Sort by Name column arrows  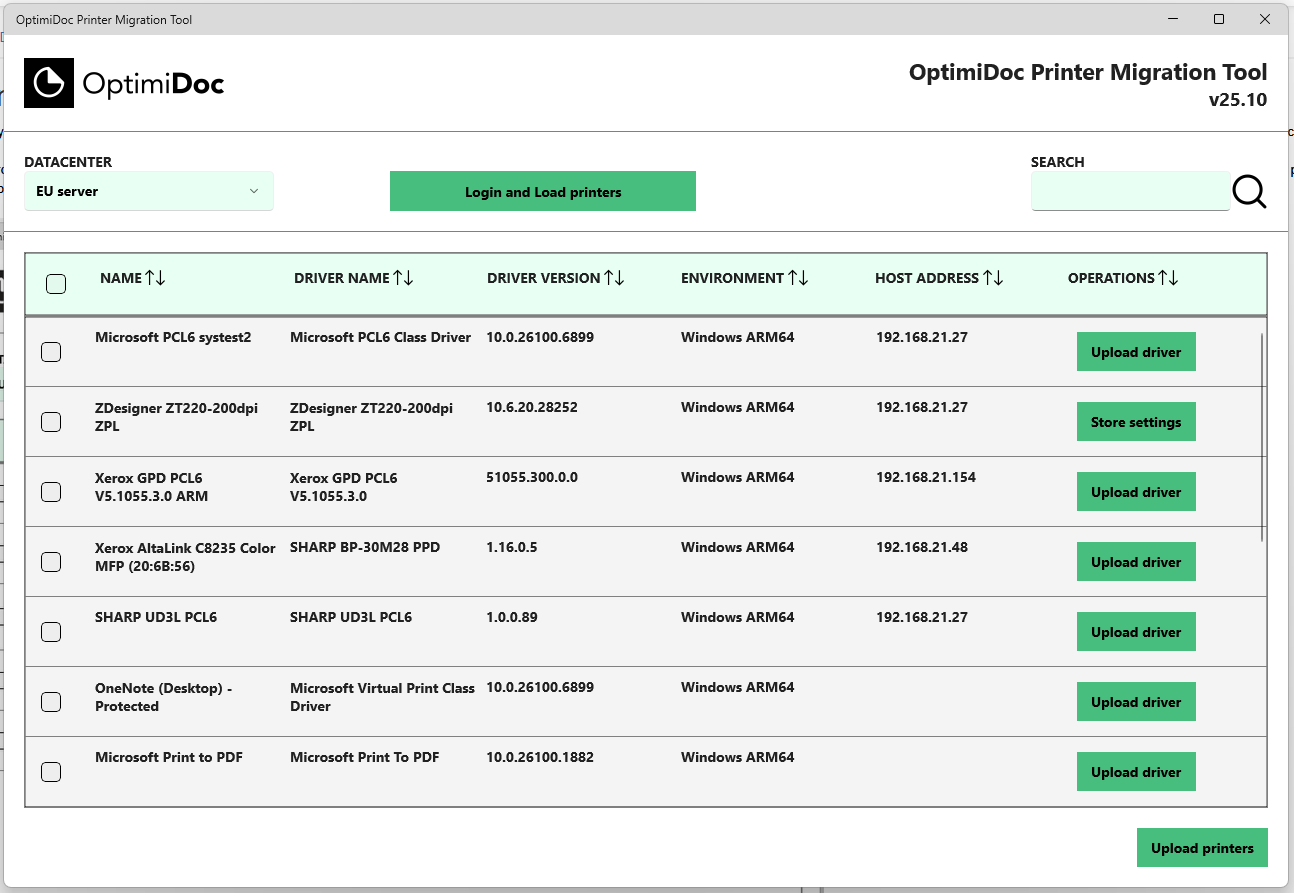tap(155, 278)
